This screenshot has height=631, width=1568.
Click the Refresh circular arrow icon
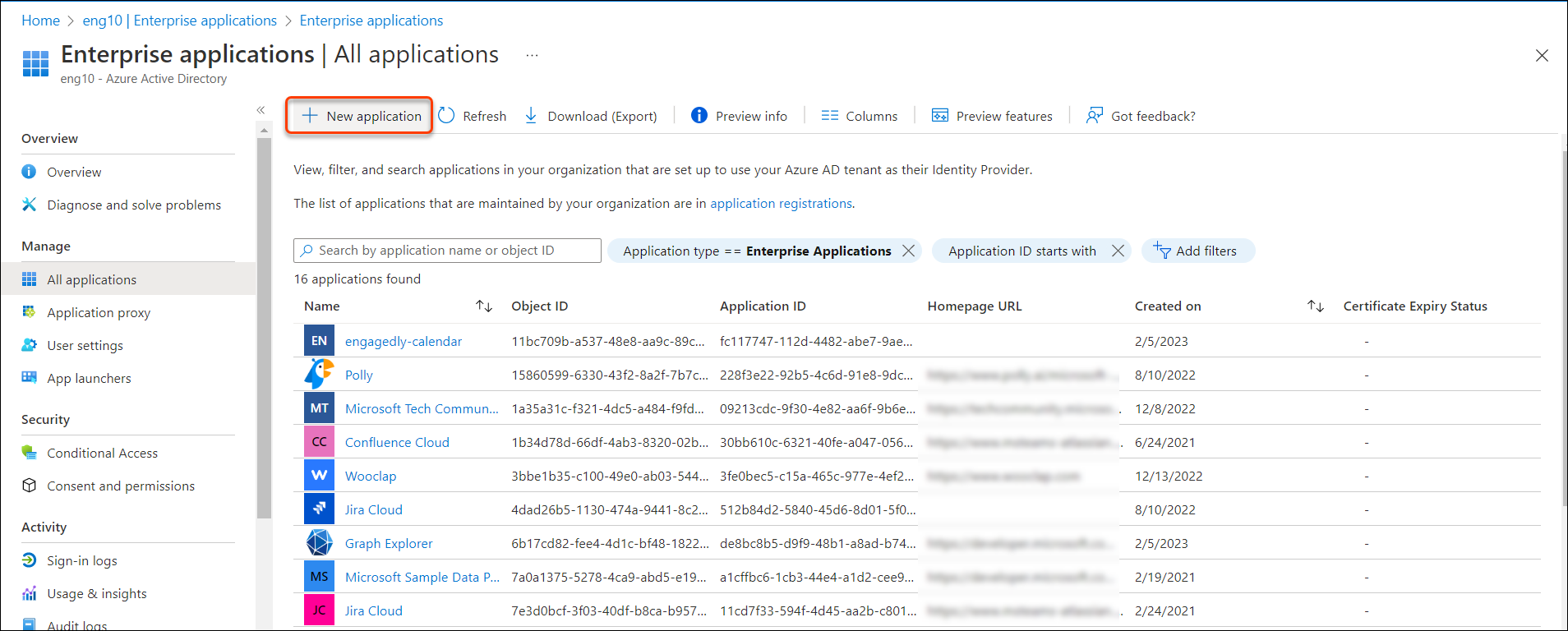coord(446,116)
